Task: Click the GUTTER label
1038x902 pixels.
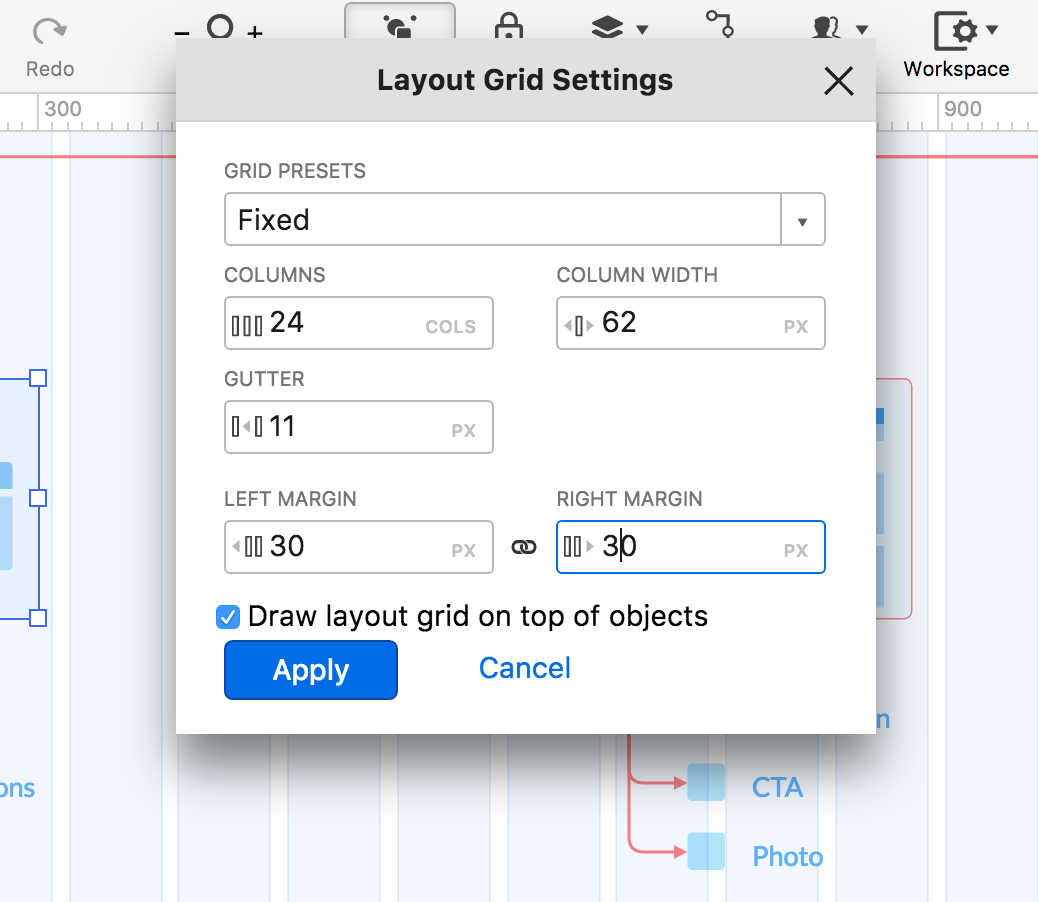Action: (264, 379)
